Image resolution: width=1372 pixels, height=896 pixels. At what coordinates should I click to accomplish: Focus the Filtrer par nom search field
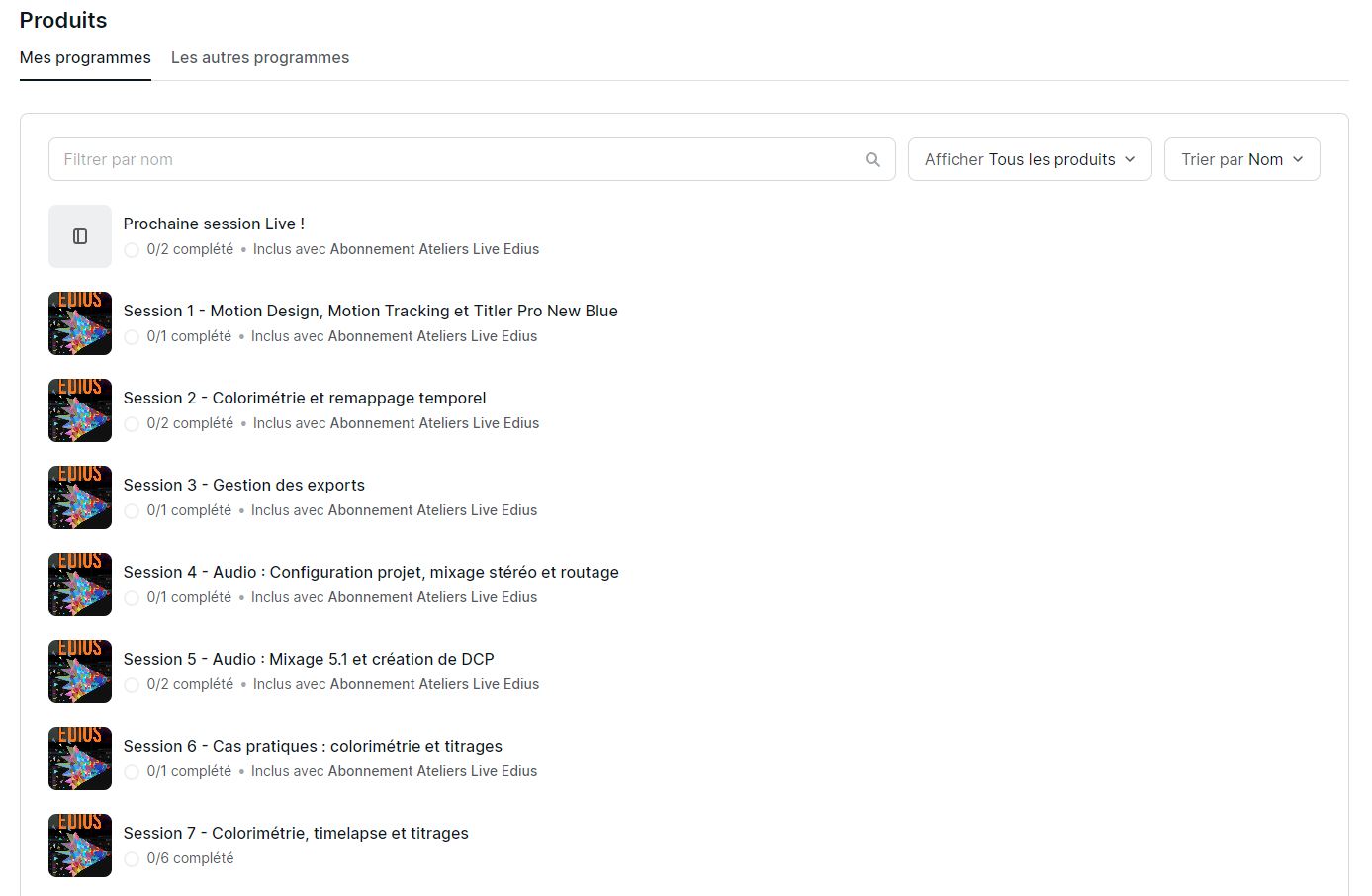[455, 159]
